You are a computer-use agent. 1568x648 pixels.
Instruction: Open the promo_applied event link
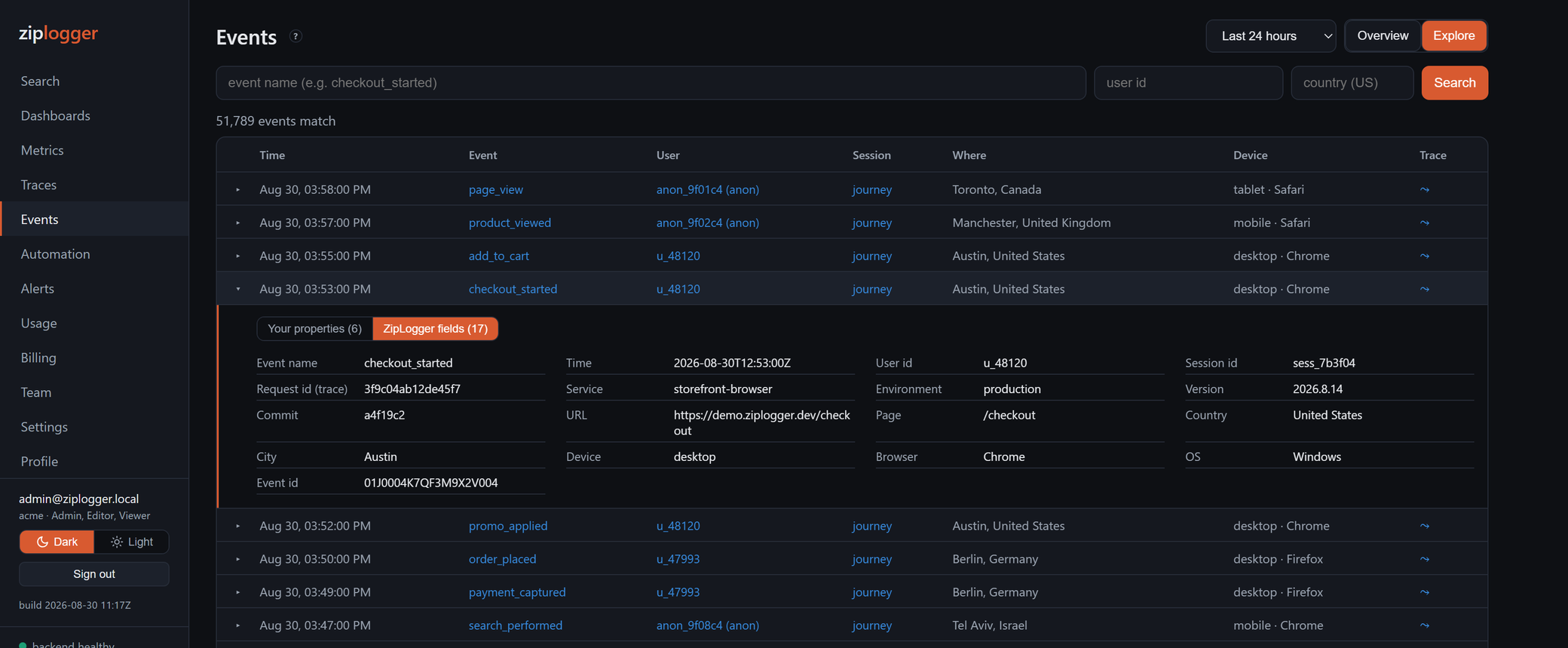508,526
